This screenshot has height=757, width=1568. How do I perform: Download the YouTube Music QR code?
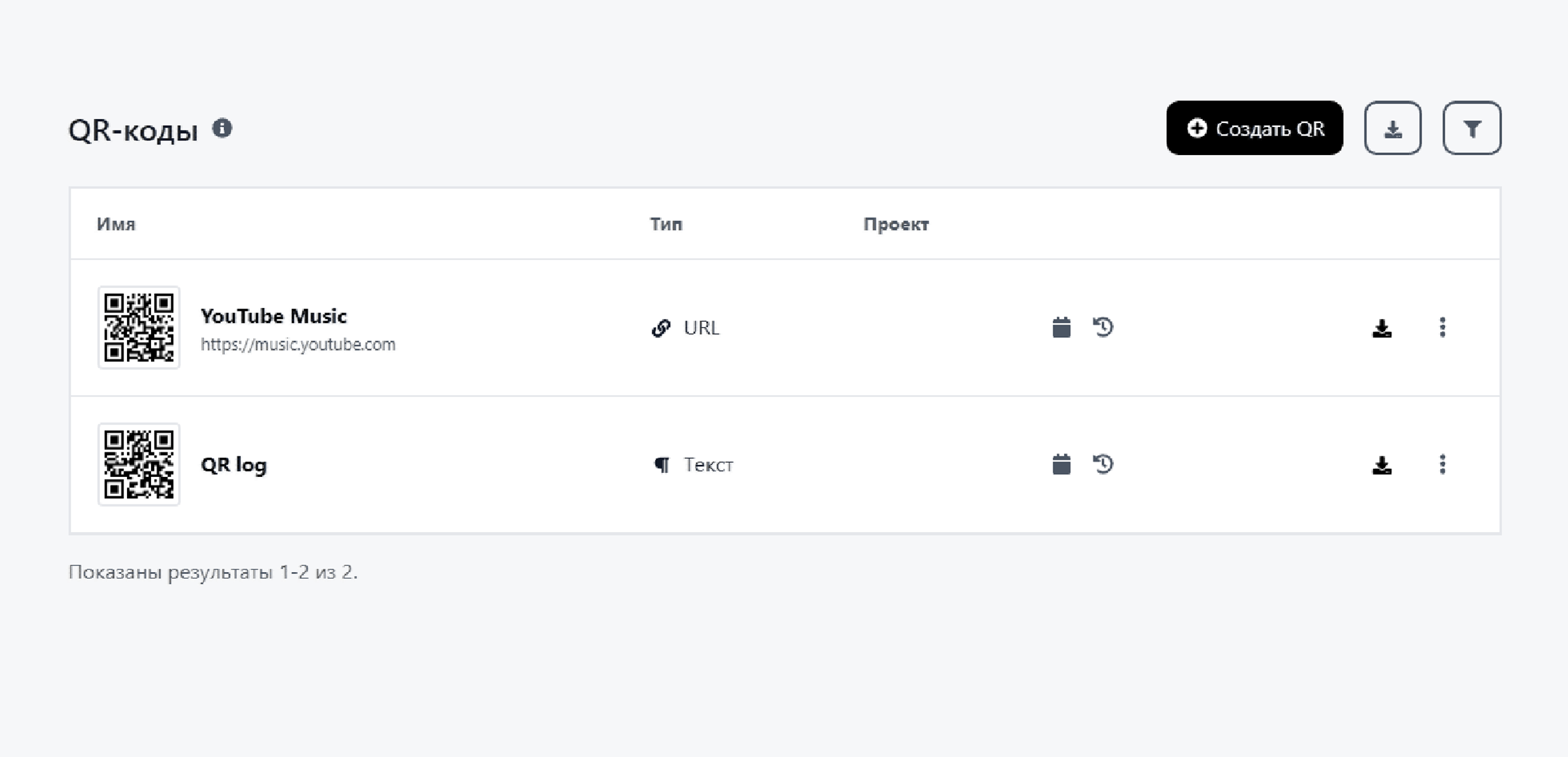tap(1382, 328)
